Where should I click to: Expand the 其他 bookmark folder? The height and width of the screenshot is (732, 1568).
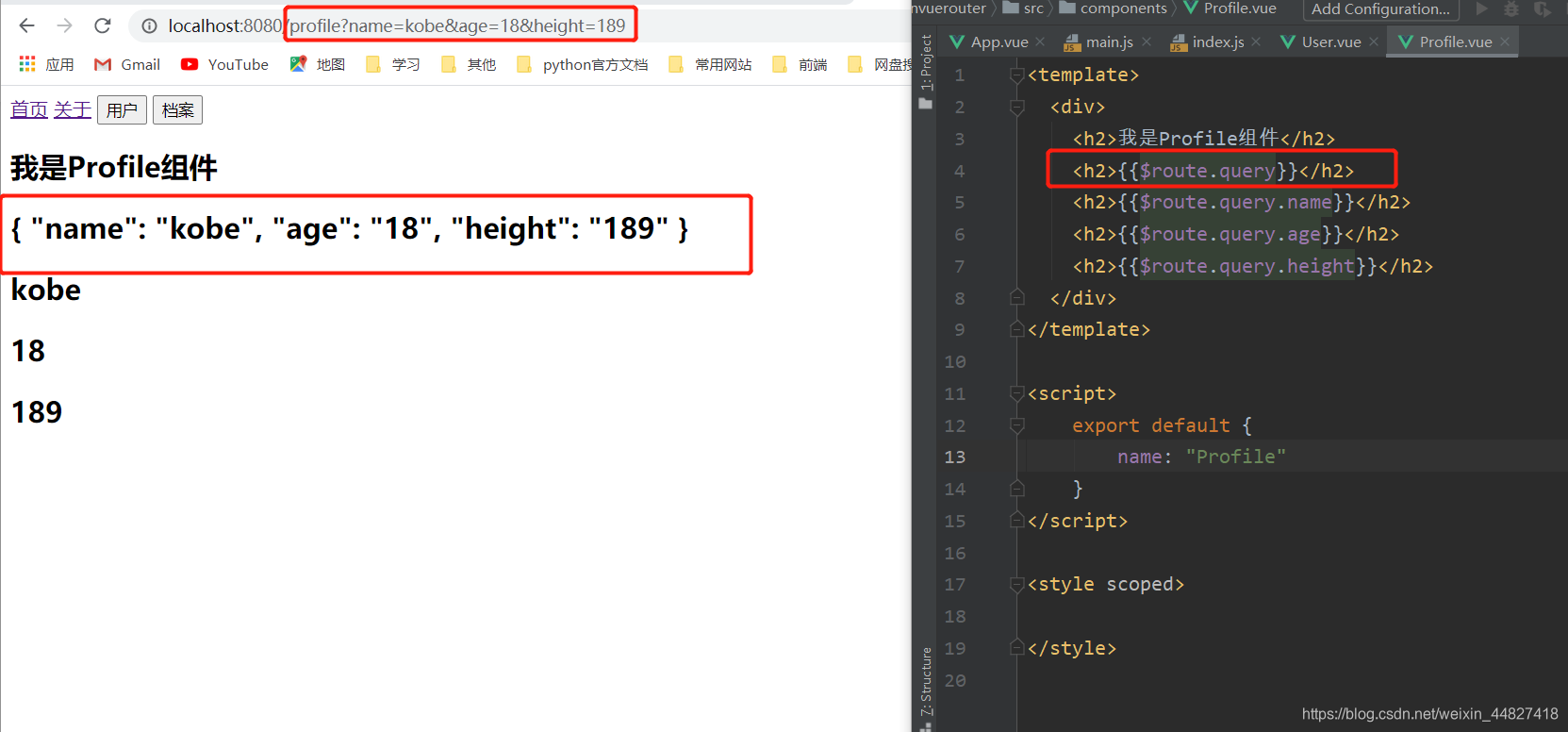468,64
